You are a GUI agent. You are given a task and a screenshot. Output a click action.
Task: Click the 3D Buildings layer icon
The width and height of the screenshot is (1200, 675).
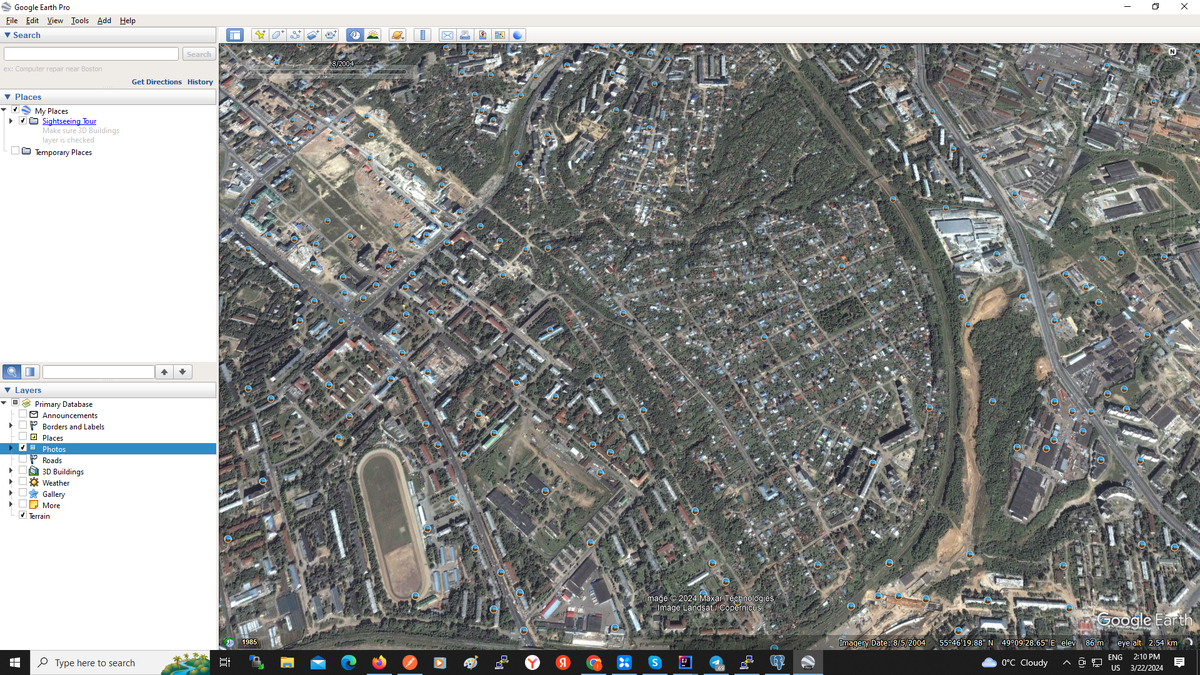(x=34, y=471)
